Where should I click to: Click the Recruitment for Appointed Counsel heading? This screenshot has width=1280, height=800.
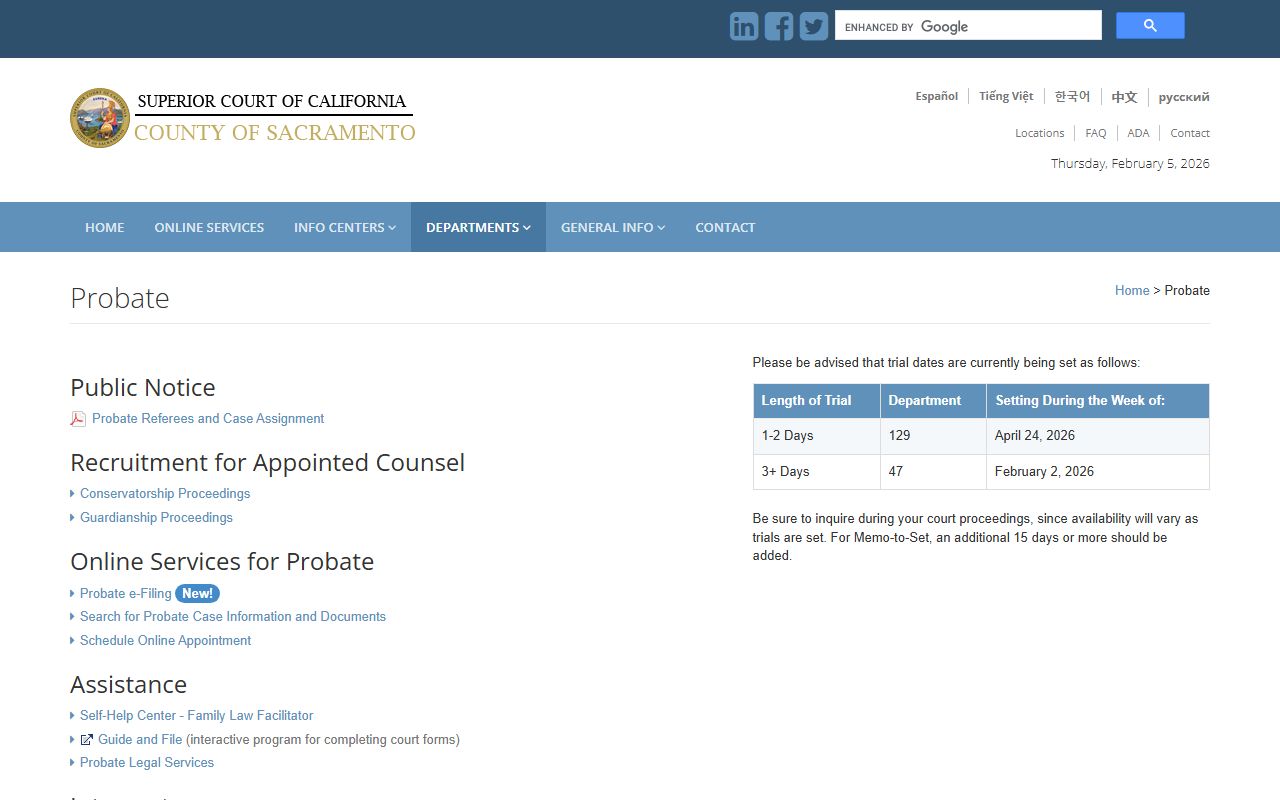pyautogui.click(x=268, y=462)
